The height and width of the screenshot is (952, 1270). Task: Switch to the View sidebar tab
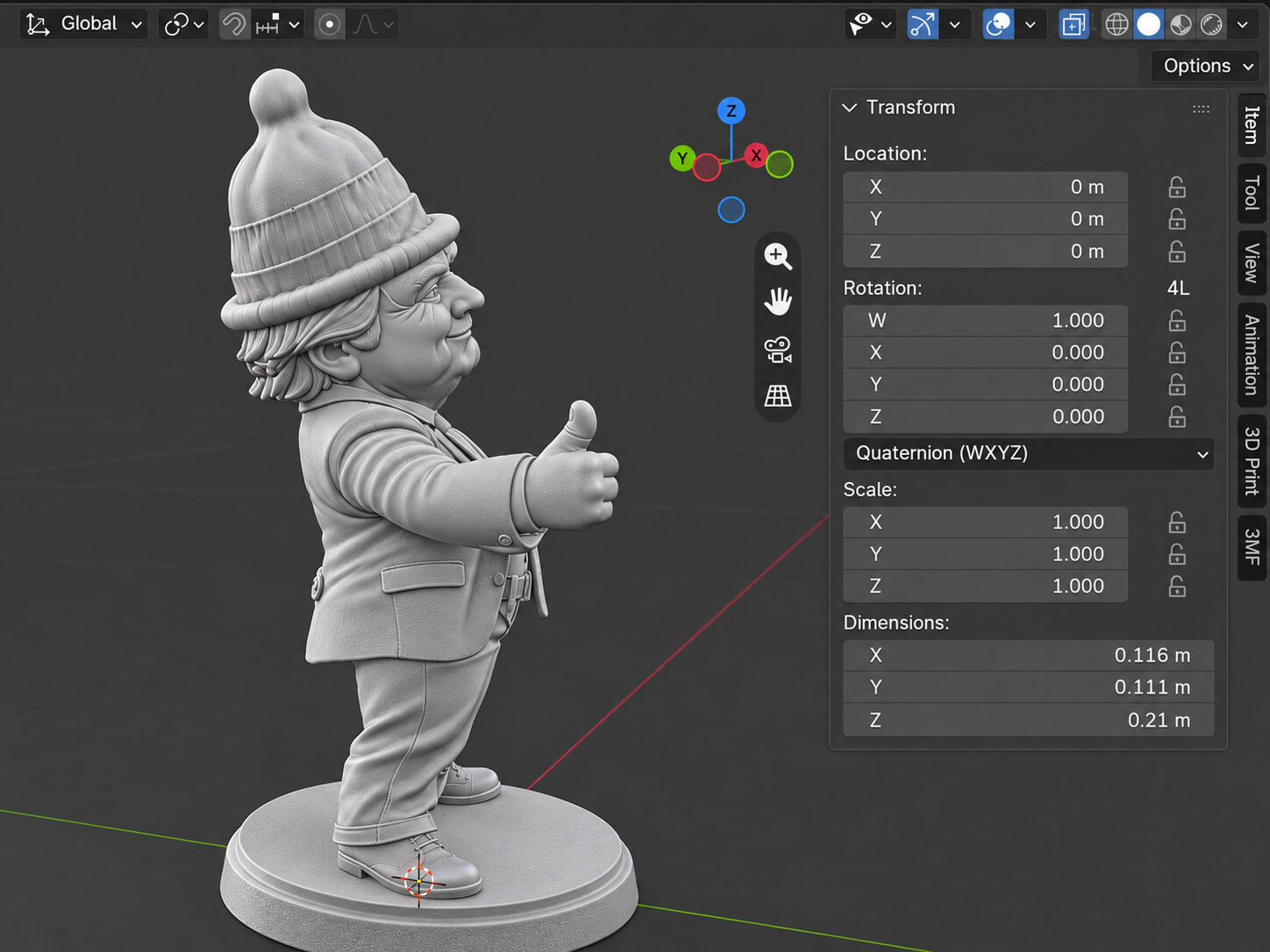click(x=1252, y=262)
